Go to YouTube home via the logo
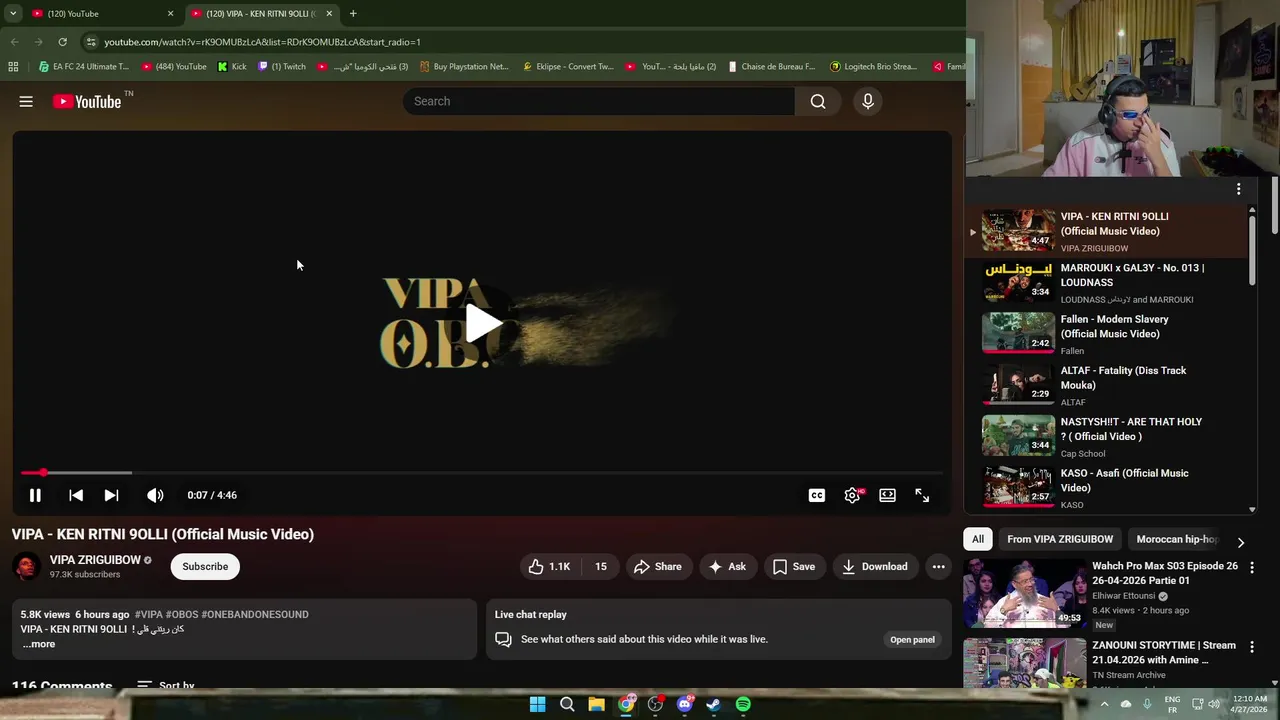The image size is (1280, 720). click(x=87, y=101)
